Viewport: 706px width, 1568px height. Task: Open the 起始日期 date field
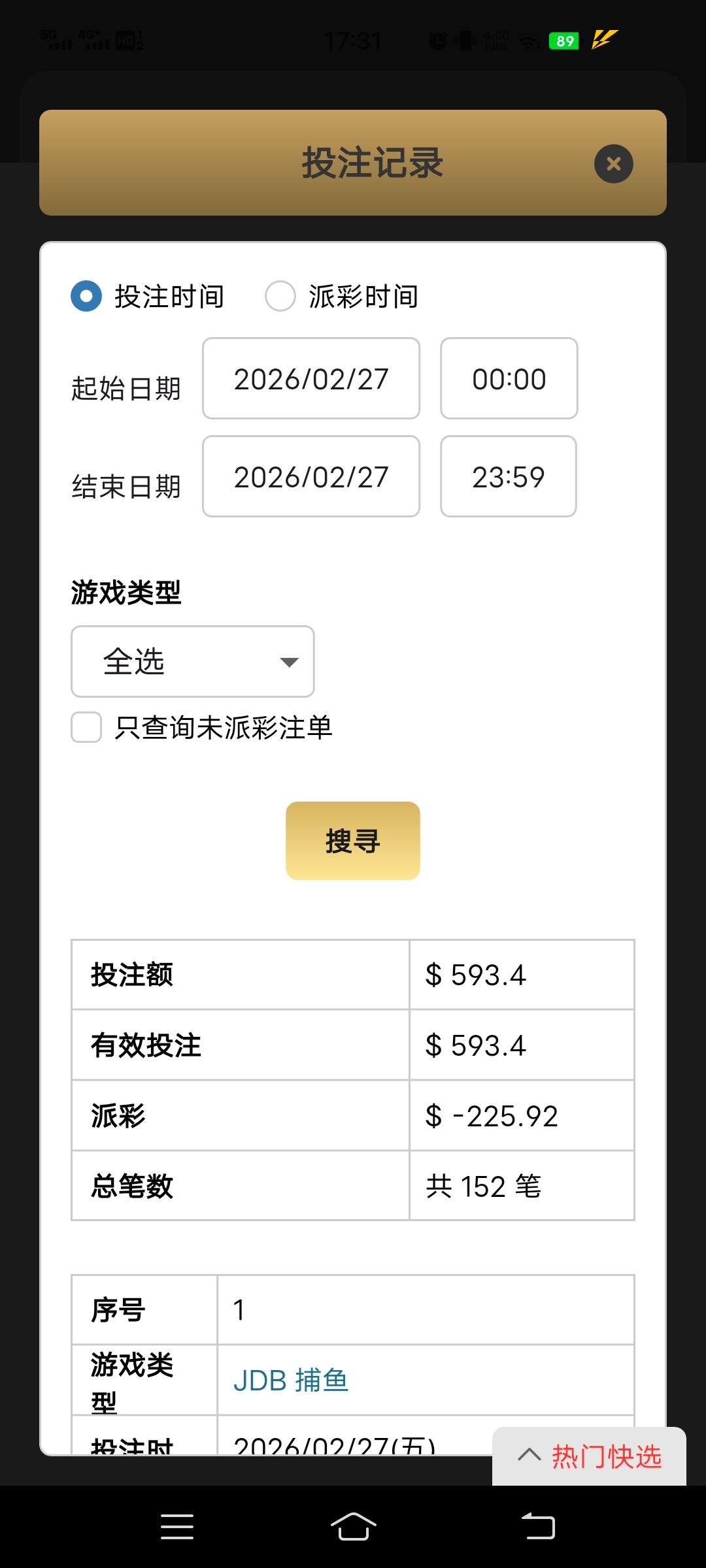[x=311, y=379]
